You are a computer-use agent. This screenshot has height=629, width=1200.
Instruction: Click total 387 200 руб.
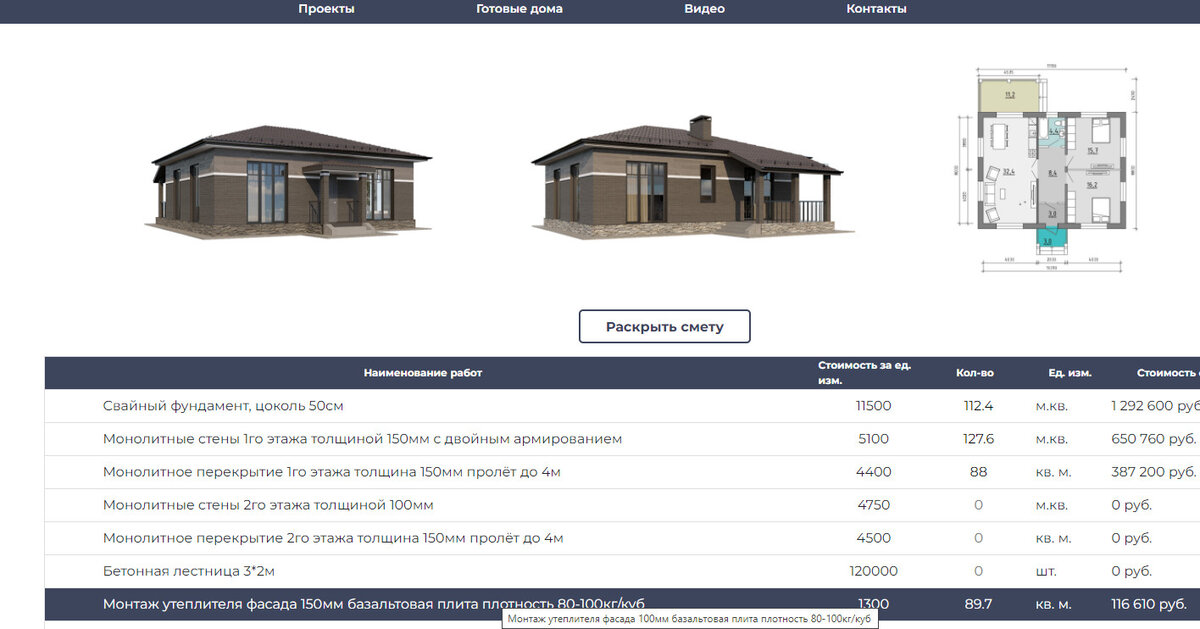(x=1154, y=472)
